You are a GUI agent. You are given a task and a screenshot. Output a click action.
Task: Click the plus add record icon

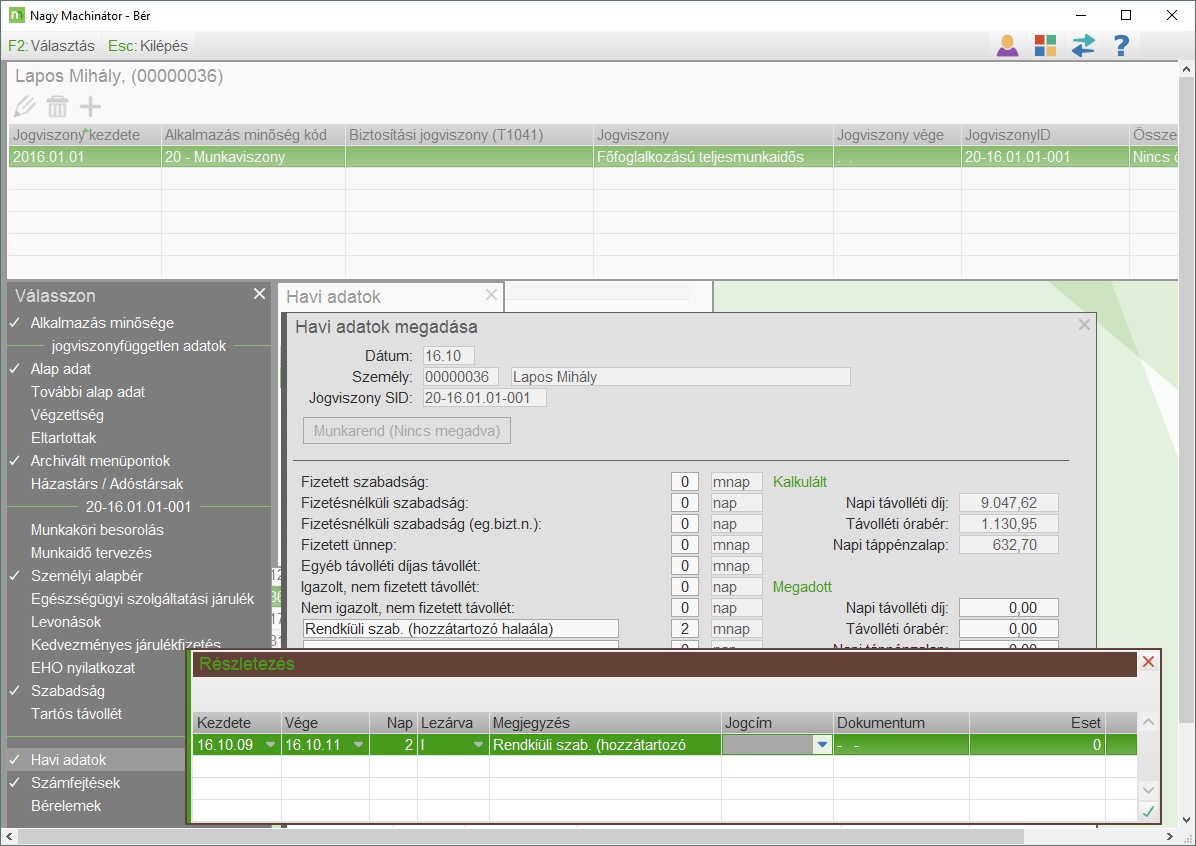pyautogui.click(x=91, y=107)
